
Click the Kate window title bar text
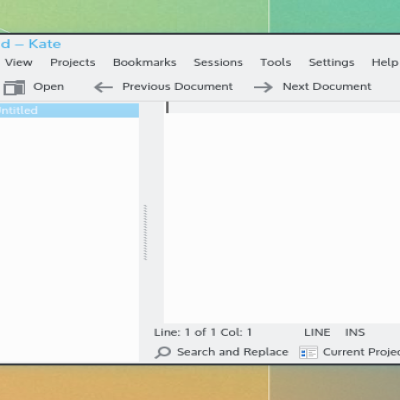31,44
